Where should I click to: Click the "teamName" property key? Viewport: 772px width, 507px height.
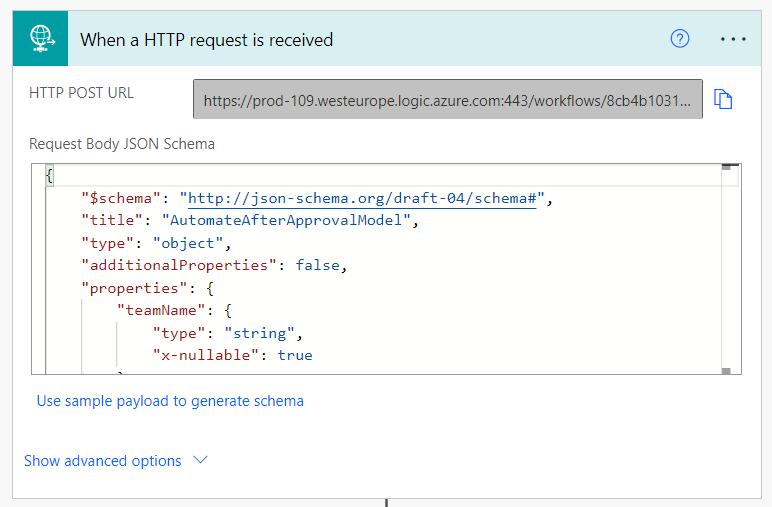[161, 310]
